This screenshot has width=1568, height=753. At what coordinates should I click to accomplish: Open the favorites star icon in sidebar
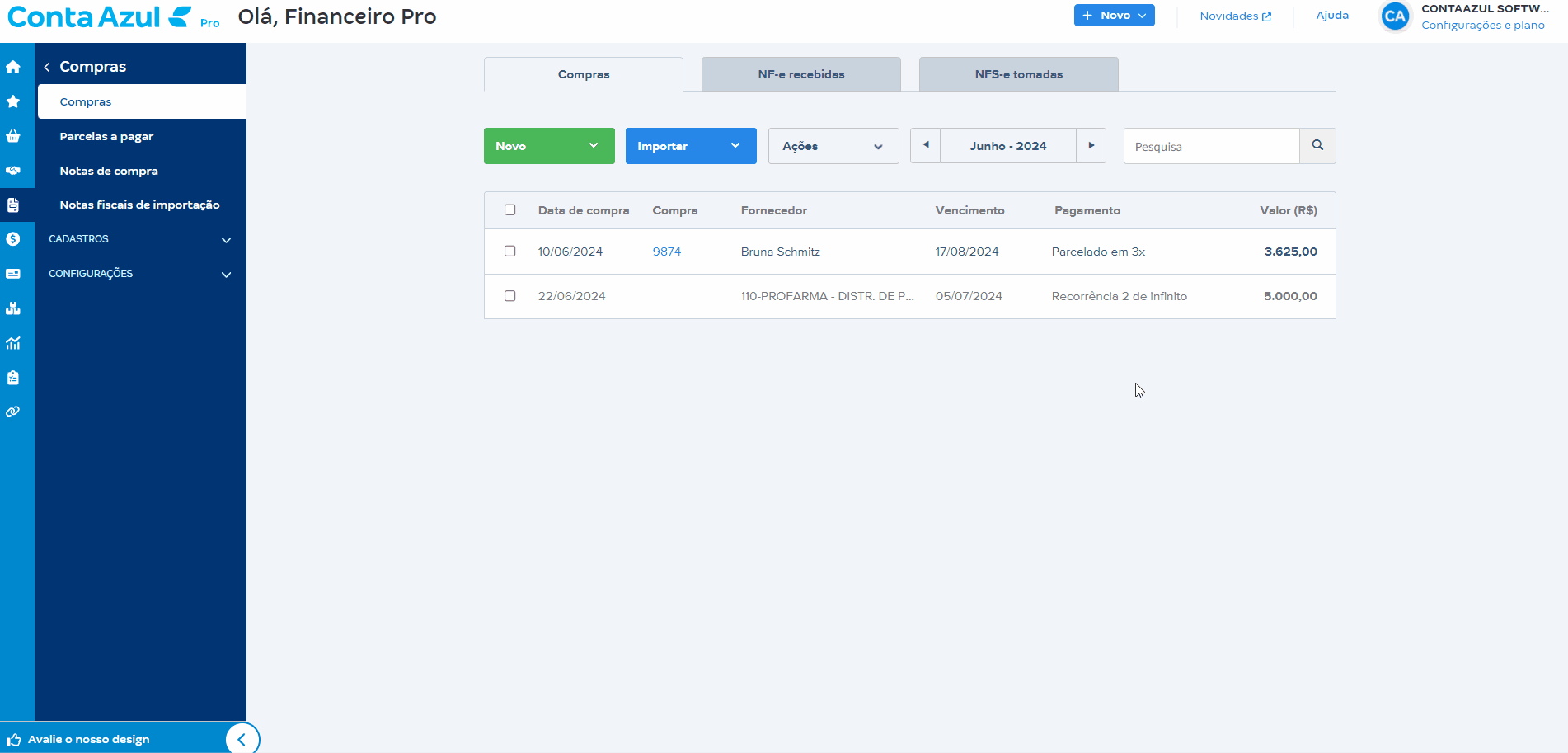tap(13, 101)
